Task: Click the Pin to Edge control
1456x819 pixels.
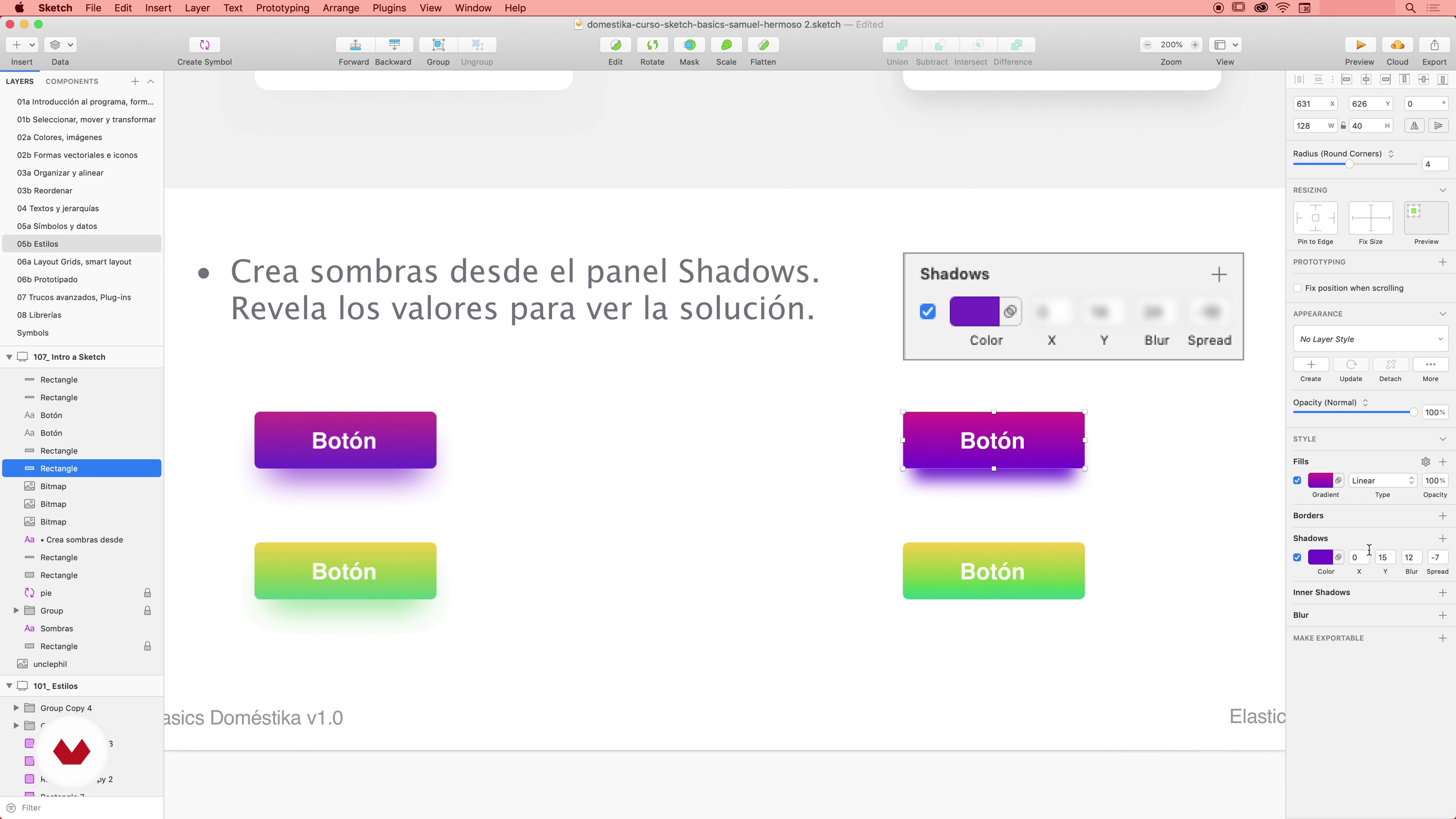Action: (1315, 218)
